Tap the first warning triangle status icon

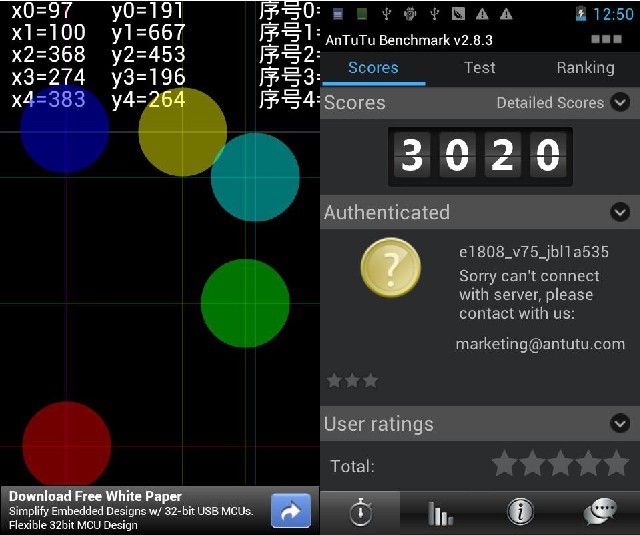[x=482, y=14]
